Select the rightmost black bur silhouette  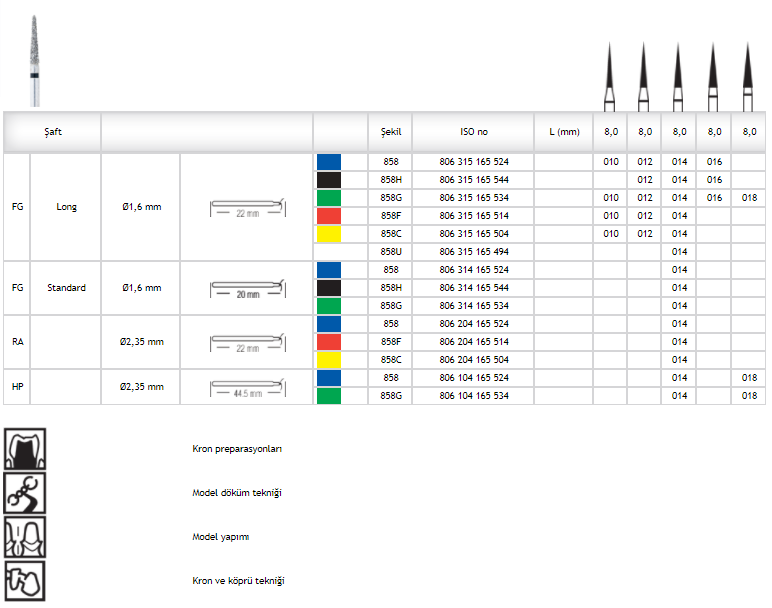[747, 77]
